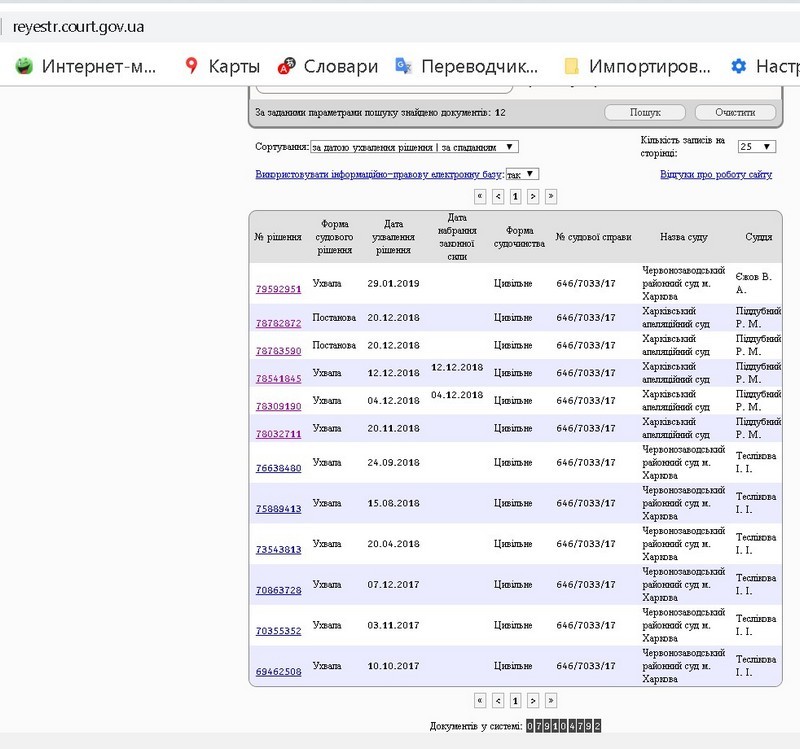Click the Карты map pin icon
Image resolution: width=800 pixels, height=749 pixels.
click(x=191, y=66)
